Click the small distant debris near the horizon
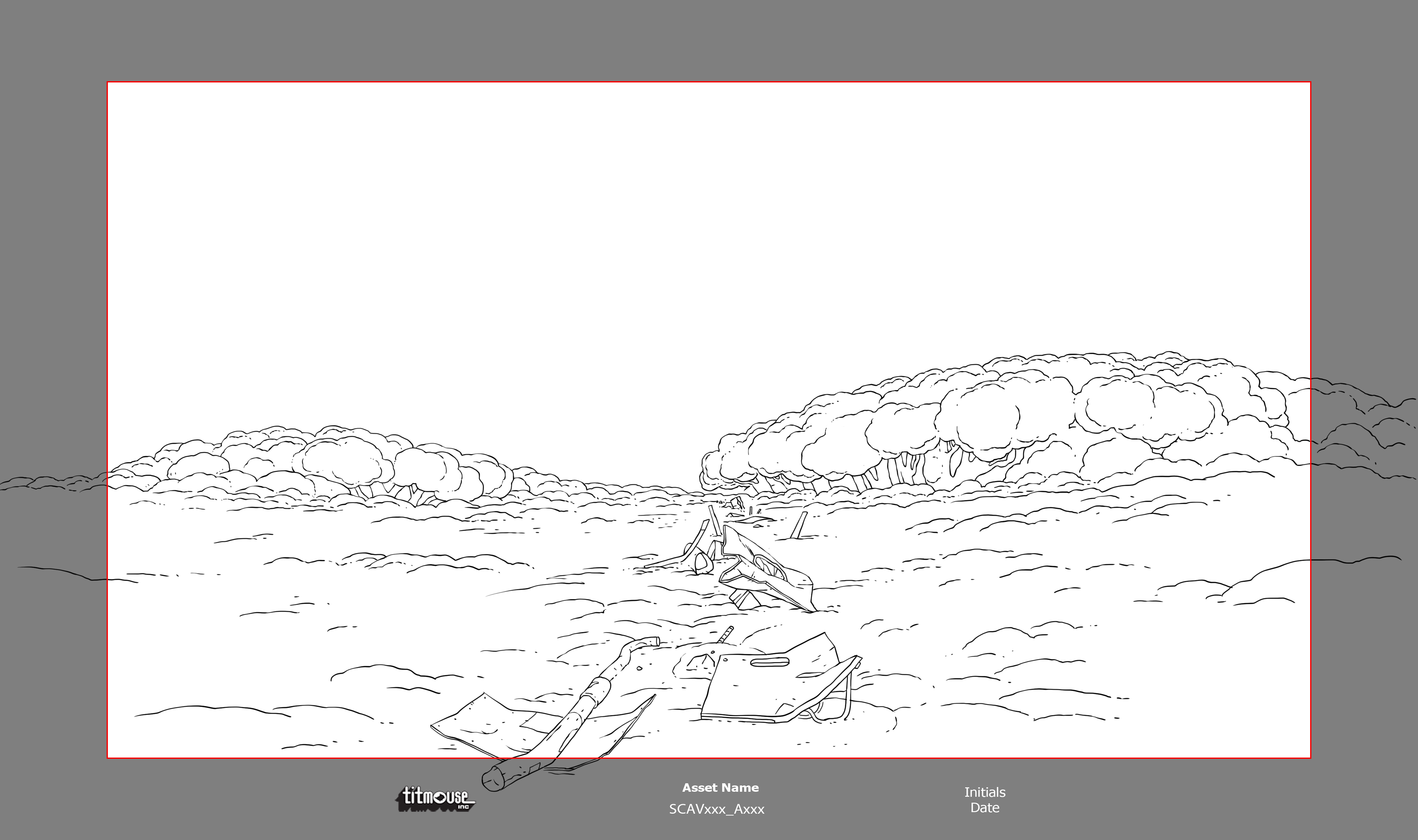This screenshot has height=840, width=1418. (x=736, y=502)
